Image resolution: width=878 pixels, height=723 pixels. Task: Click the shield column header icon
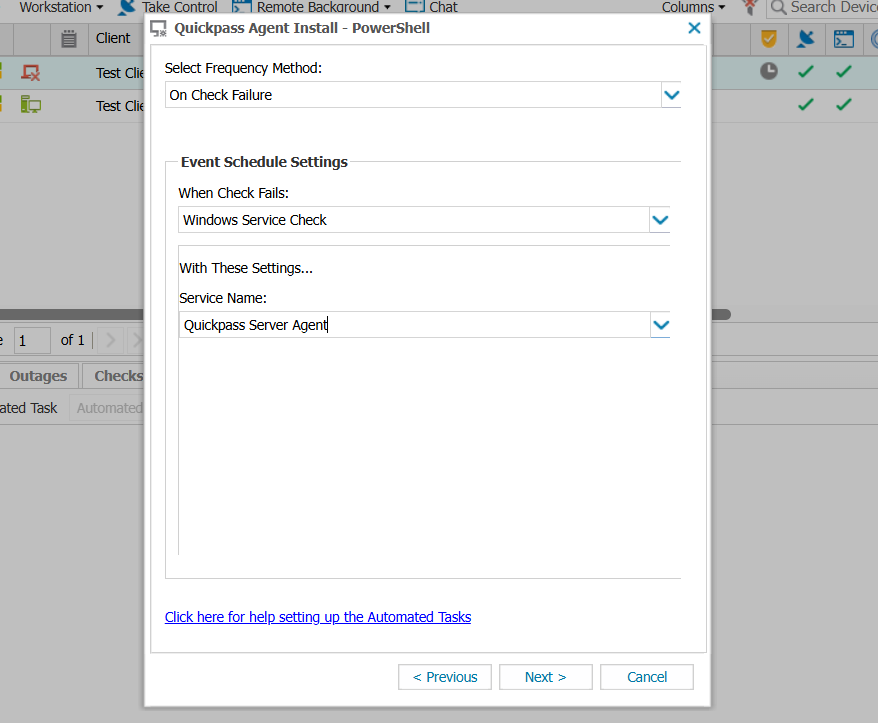[769, 39]
